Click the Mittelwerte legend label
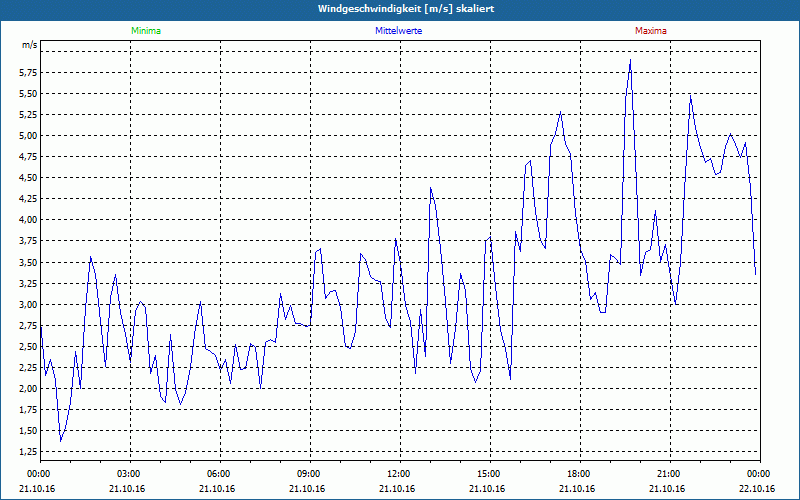800x500 pixels. coord(398,31)
